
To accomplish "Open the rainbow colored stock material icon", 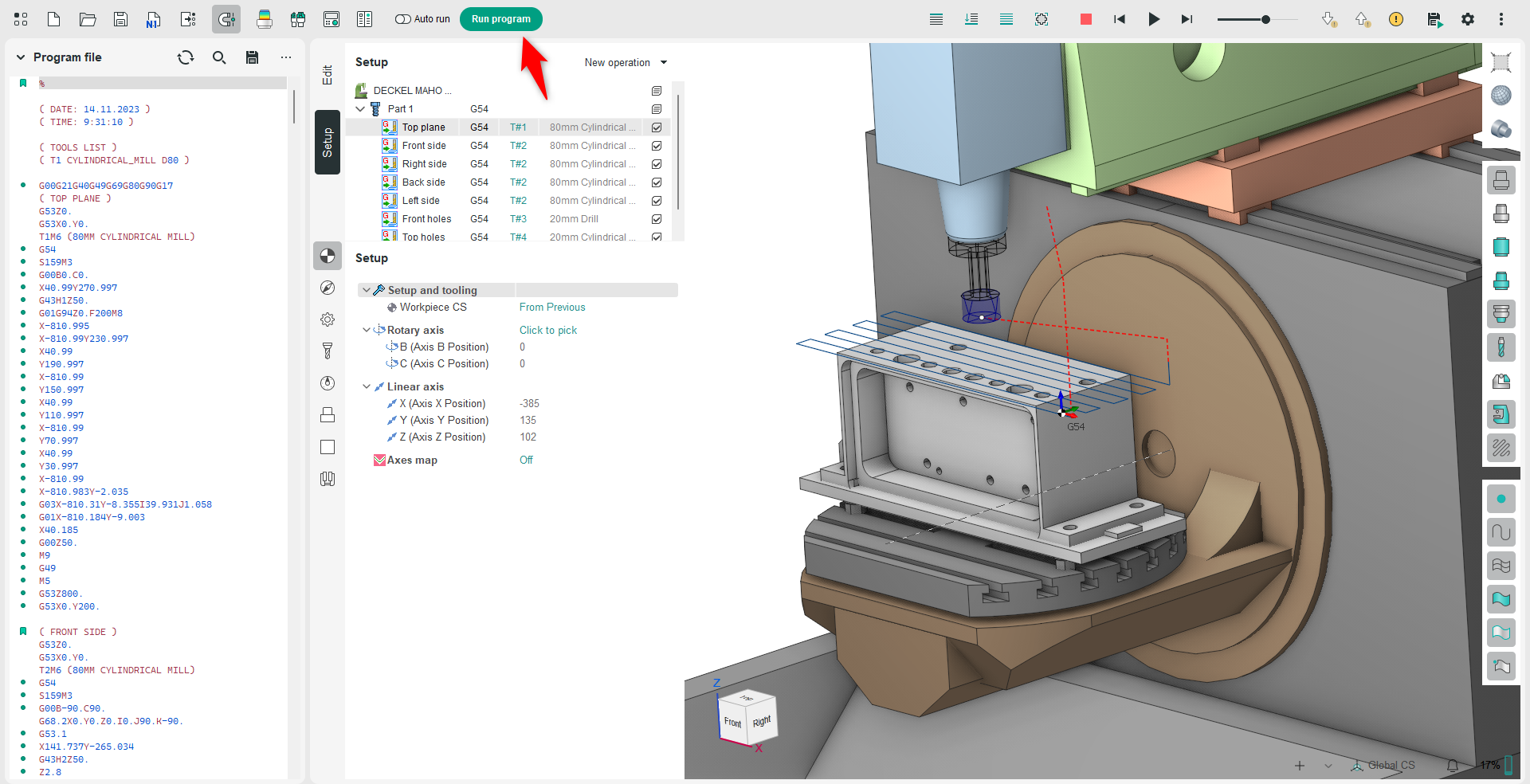I will (265, 19).
